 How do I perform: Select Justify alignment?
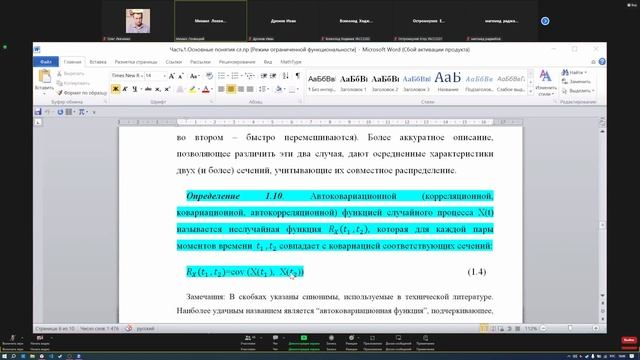click(x=250, y=89)
